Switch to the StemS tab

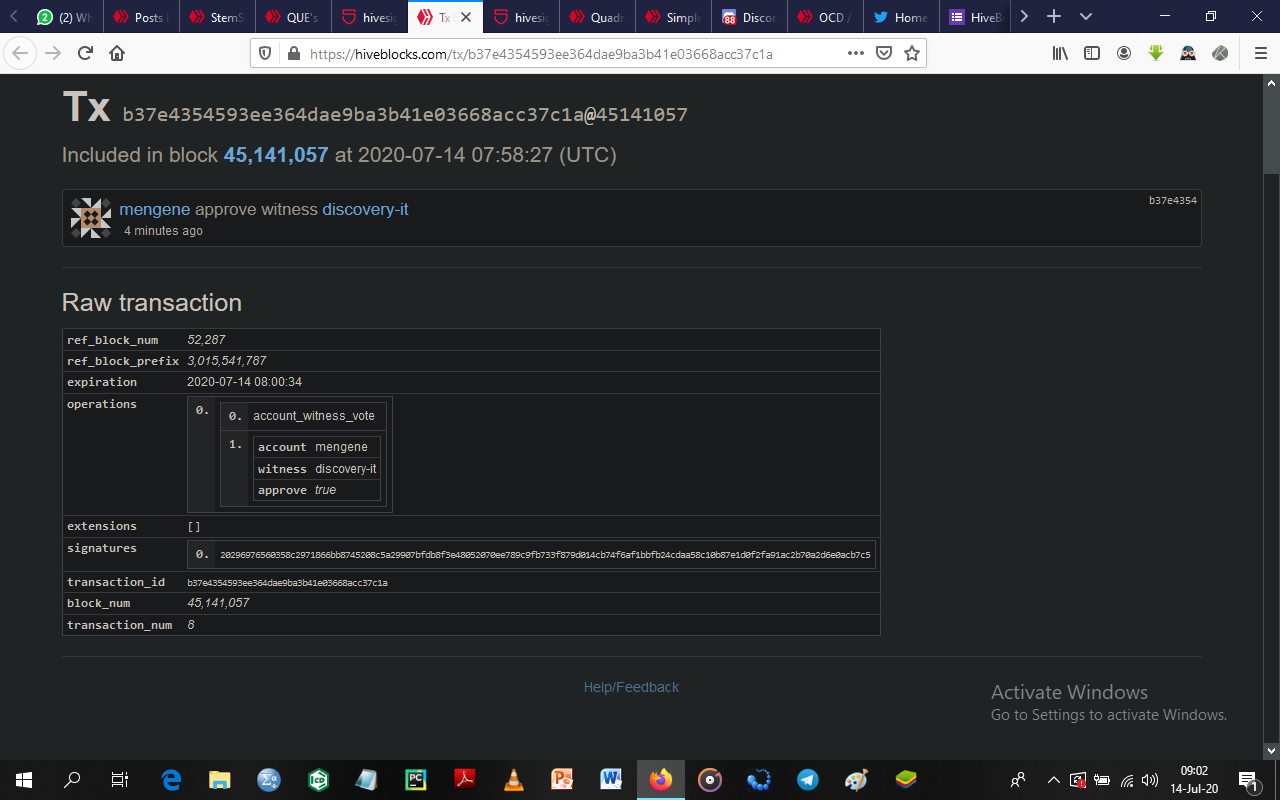coord(217,17)
